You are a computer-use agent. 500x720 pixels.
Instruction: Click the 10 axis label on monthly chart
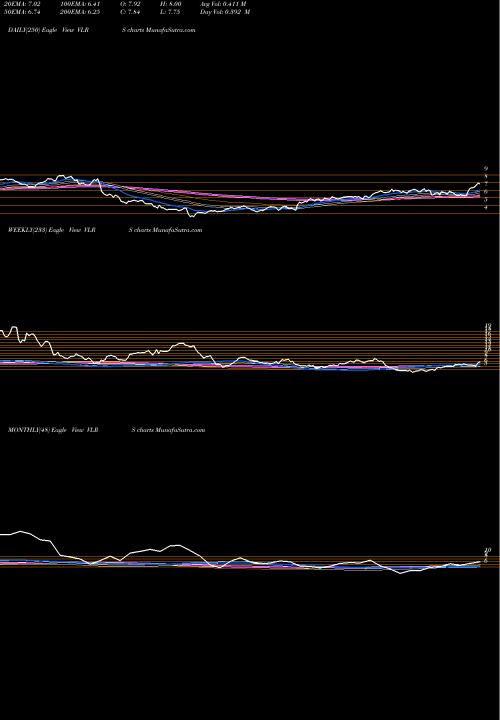click(488, 550)
